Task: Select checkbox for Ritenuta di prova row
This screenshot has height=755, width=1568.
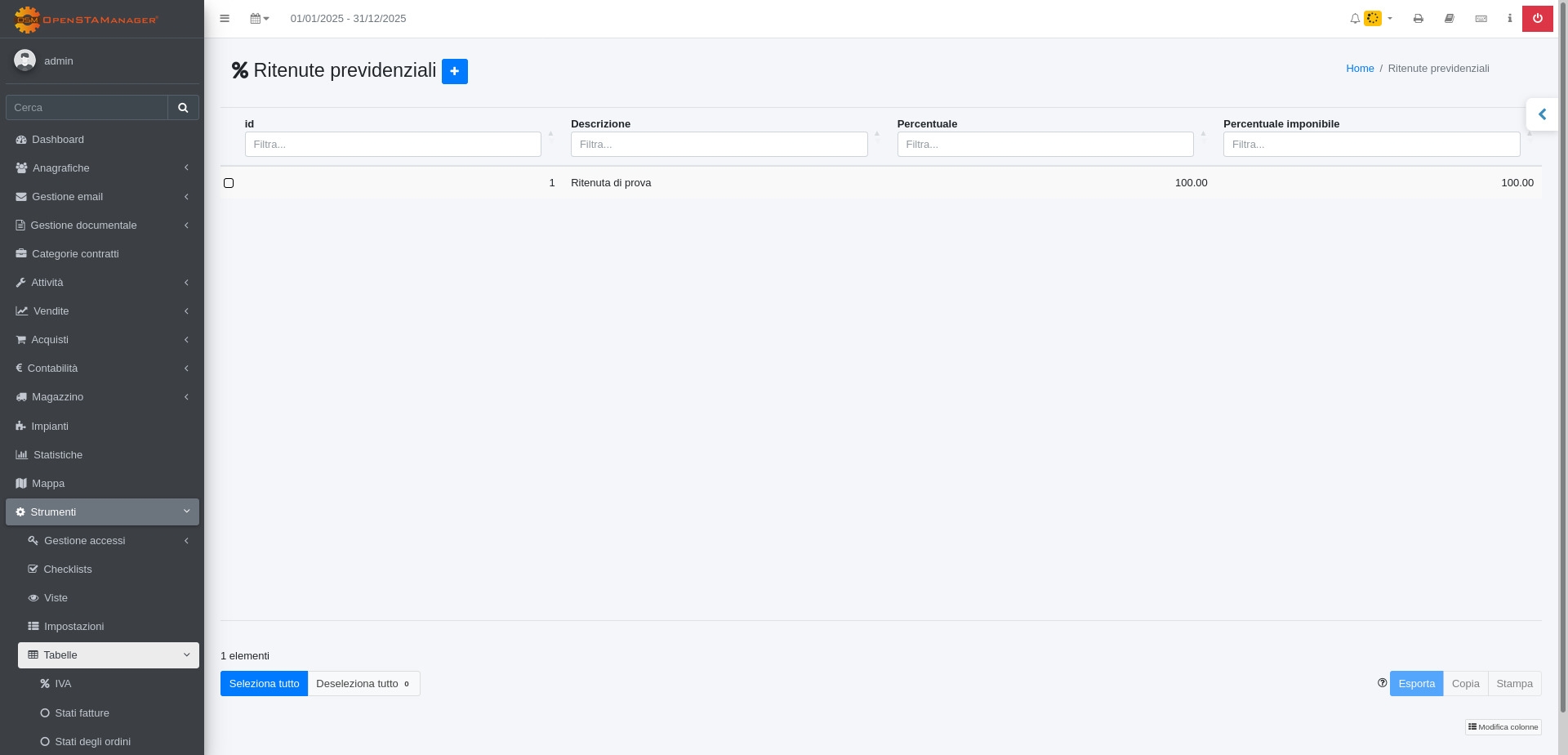Action: click(229, 183)
